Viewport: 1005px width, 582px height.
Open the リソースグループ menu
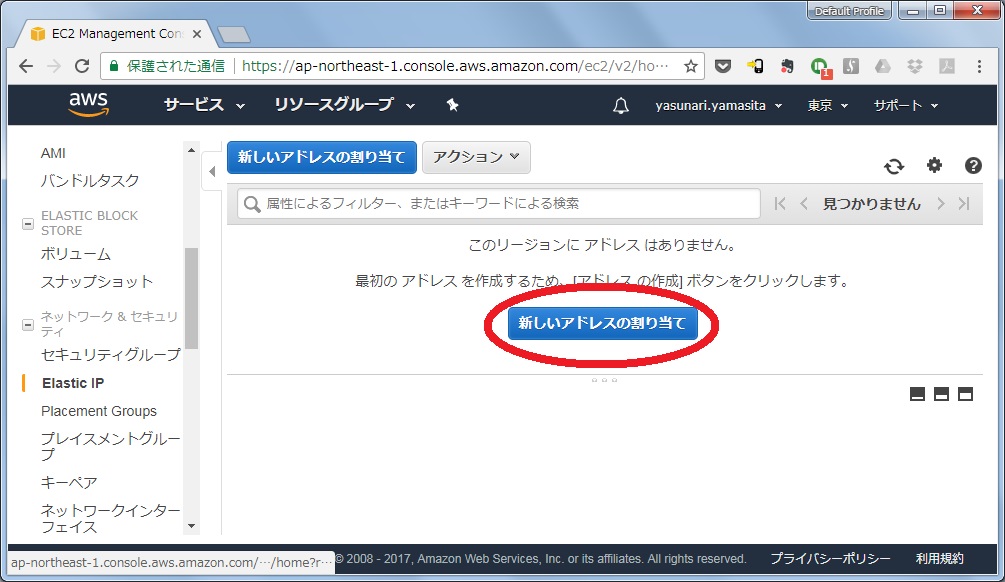coord(344,105)
